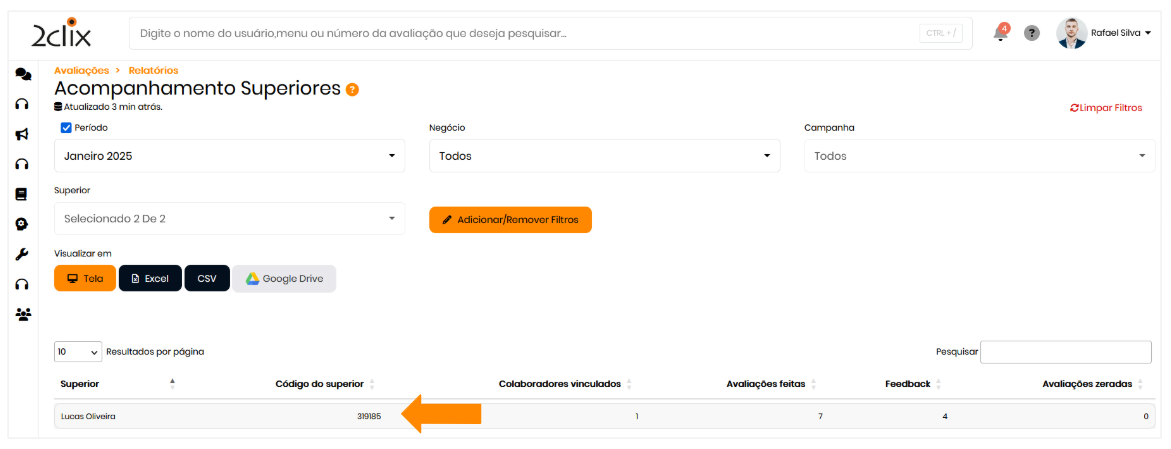Uncheck the Período checkbox
1171x449 pixels.
(66, 128)
